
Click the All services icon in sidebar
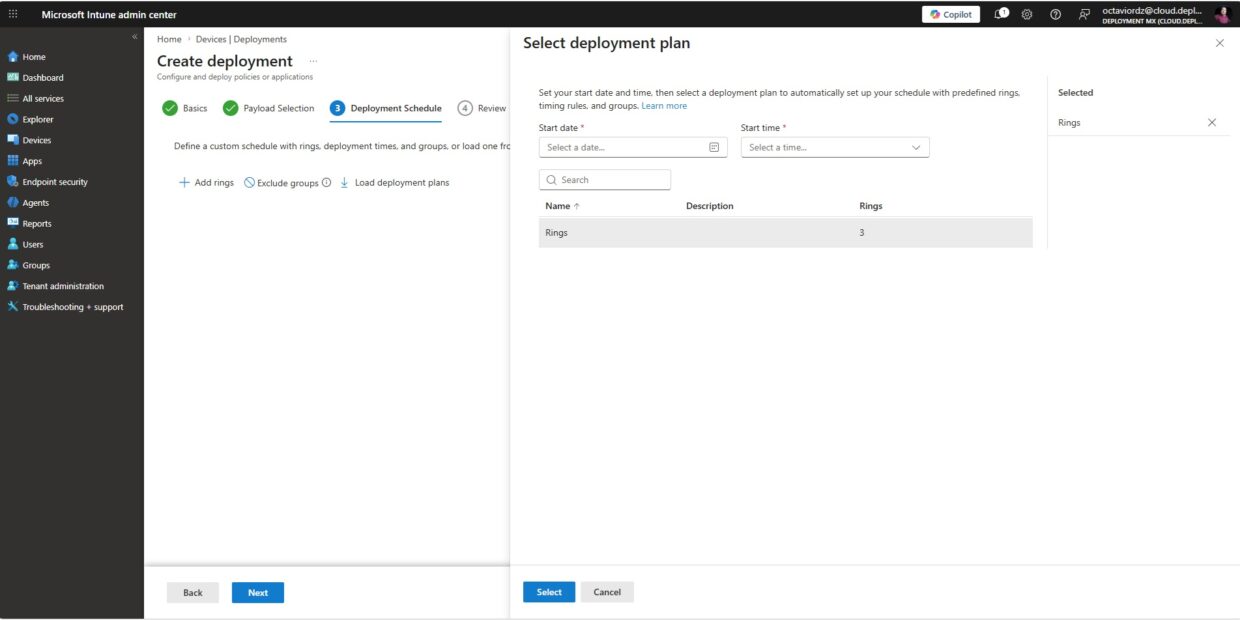coord(13,98)
